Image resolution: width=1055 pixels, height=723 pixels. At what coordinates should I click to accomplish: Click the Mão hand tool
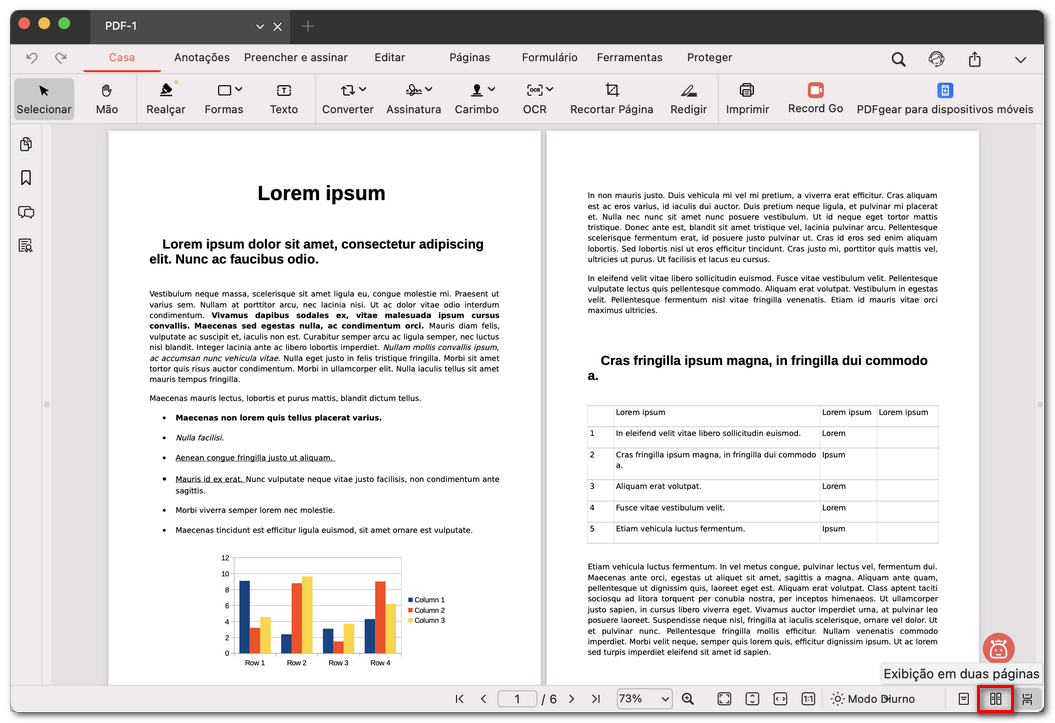click(x=106, y=98)
